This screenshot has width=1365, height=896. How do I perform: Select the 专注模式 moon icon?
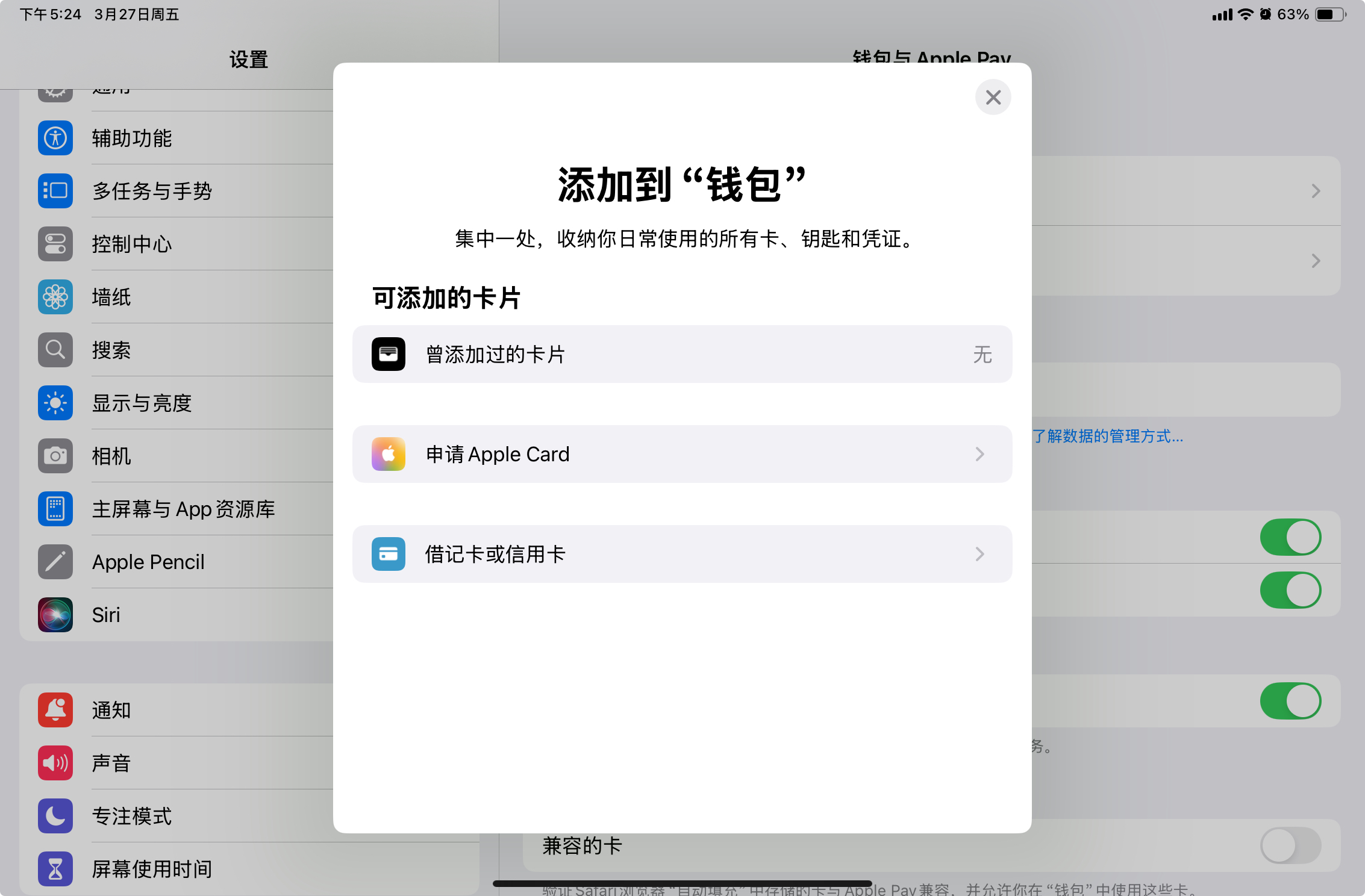55,817
